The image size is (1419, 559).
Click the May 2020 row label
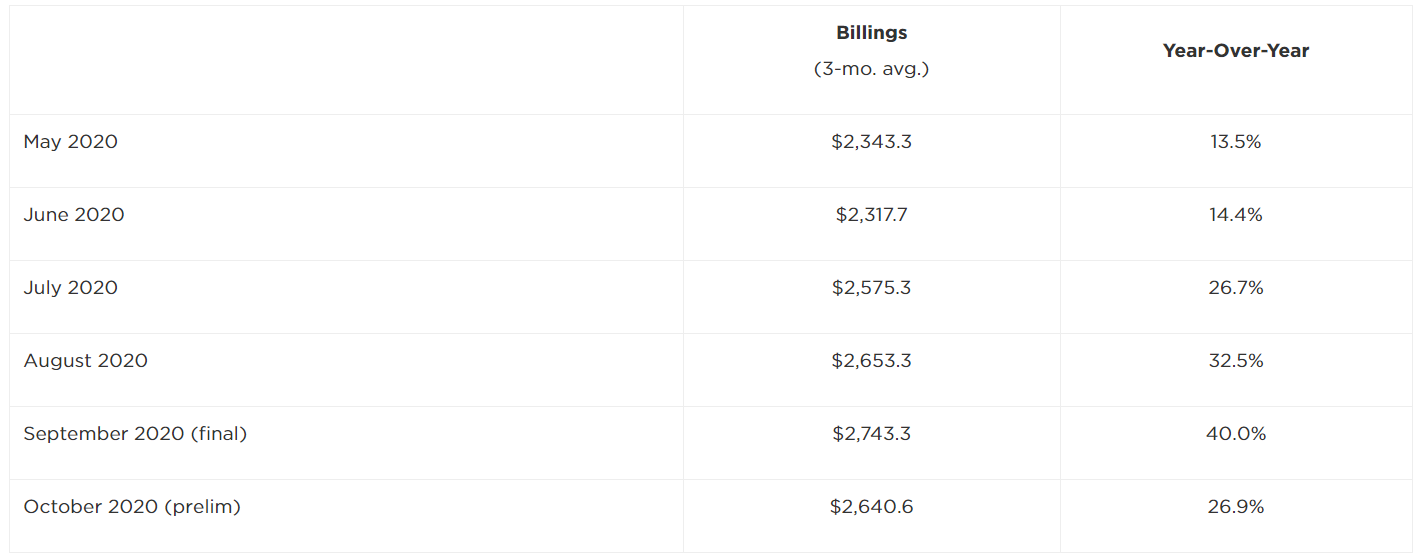pos(71,142)
